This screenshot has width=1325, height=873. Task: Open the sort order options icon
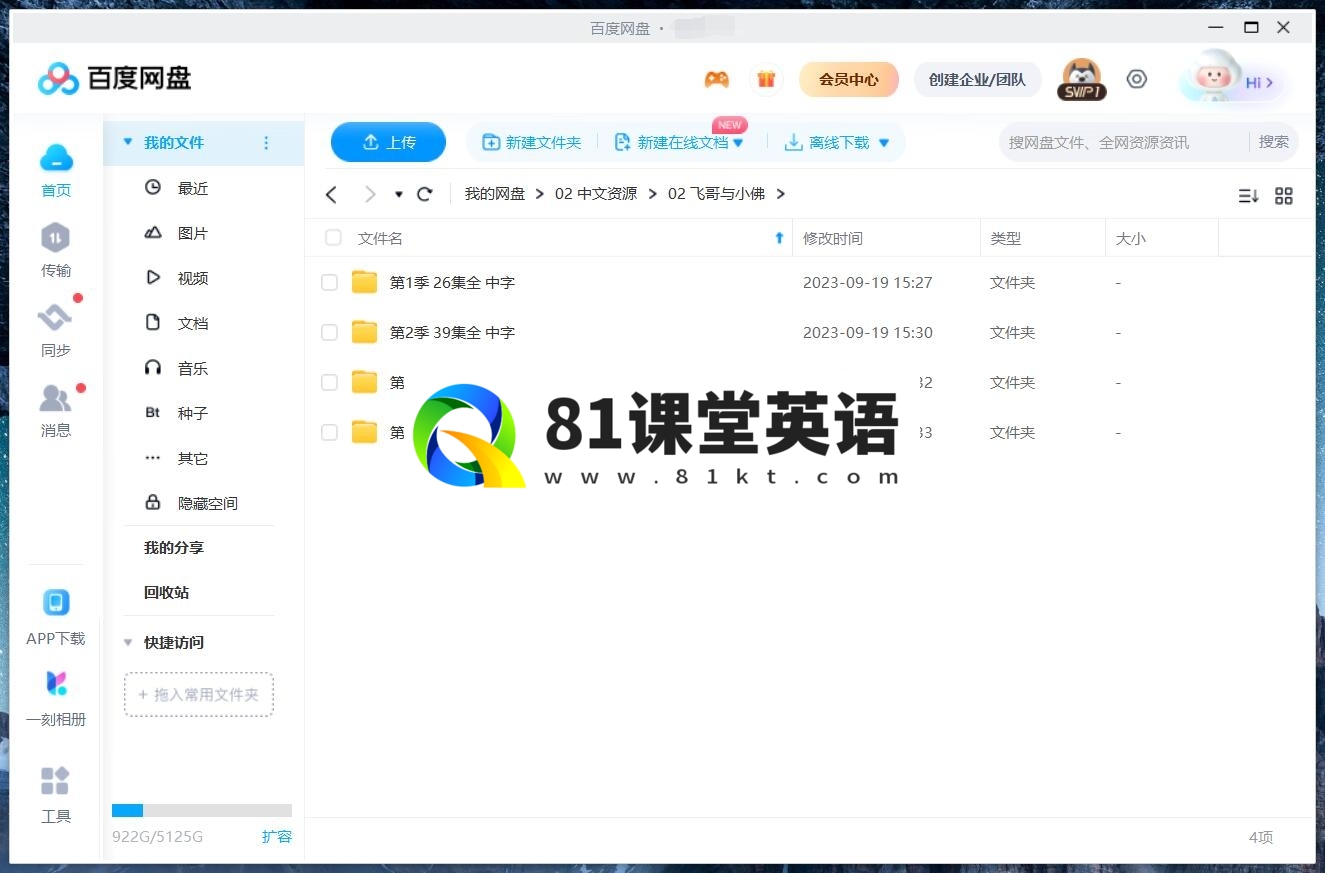(x=1248, y=196)
